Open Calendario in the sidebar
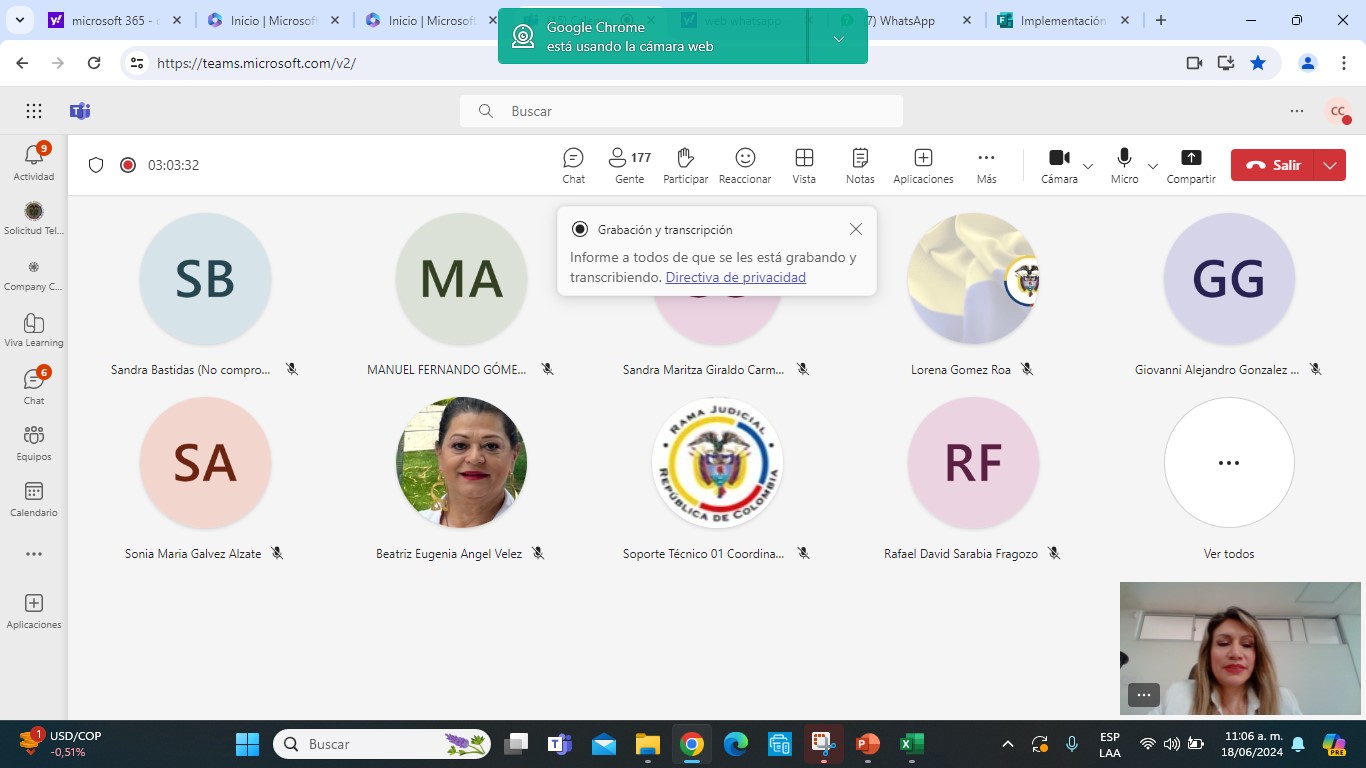Screen dimensions: 1366x768 pos(34,498)
